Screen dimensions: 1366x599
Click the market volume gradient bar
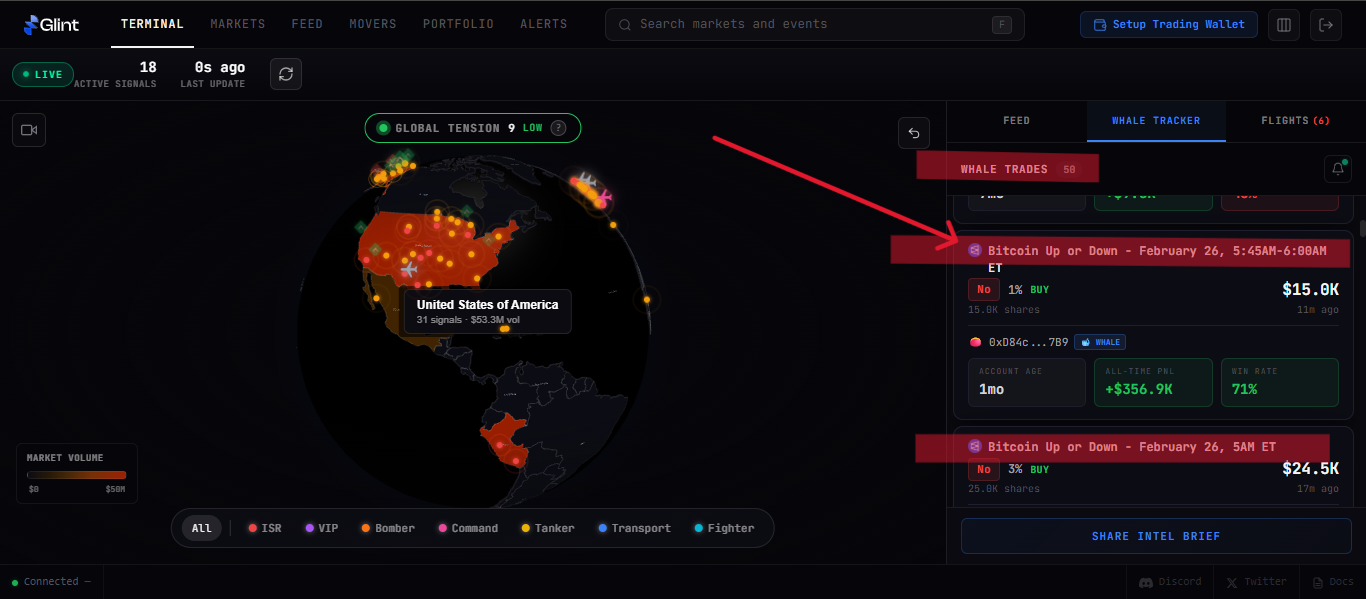click(x=76, y=475)
